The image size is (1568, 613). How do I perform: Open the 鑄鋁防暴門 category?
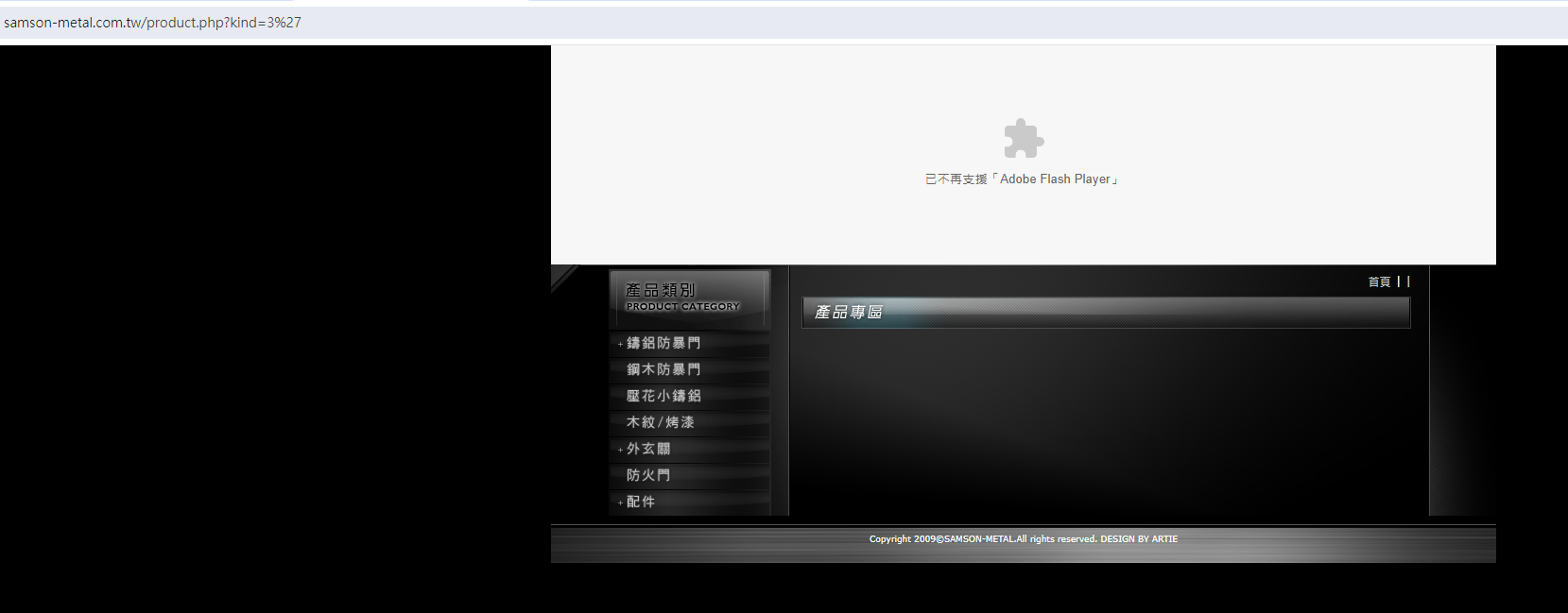tap(663, 343)
